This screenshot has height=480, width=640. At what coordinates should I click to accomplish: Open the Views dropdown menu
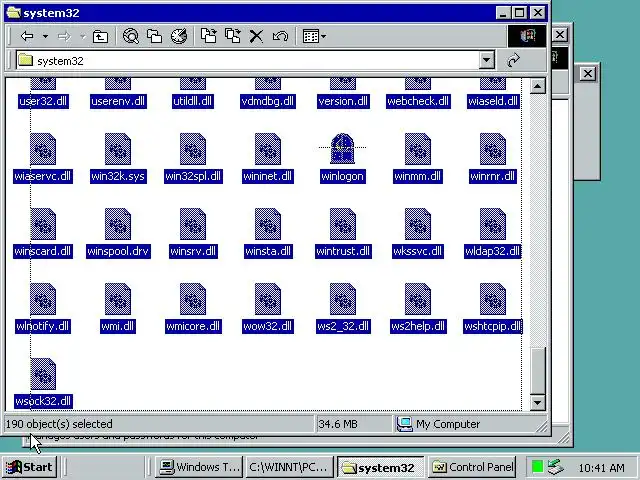click(x=314, y=36)
